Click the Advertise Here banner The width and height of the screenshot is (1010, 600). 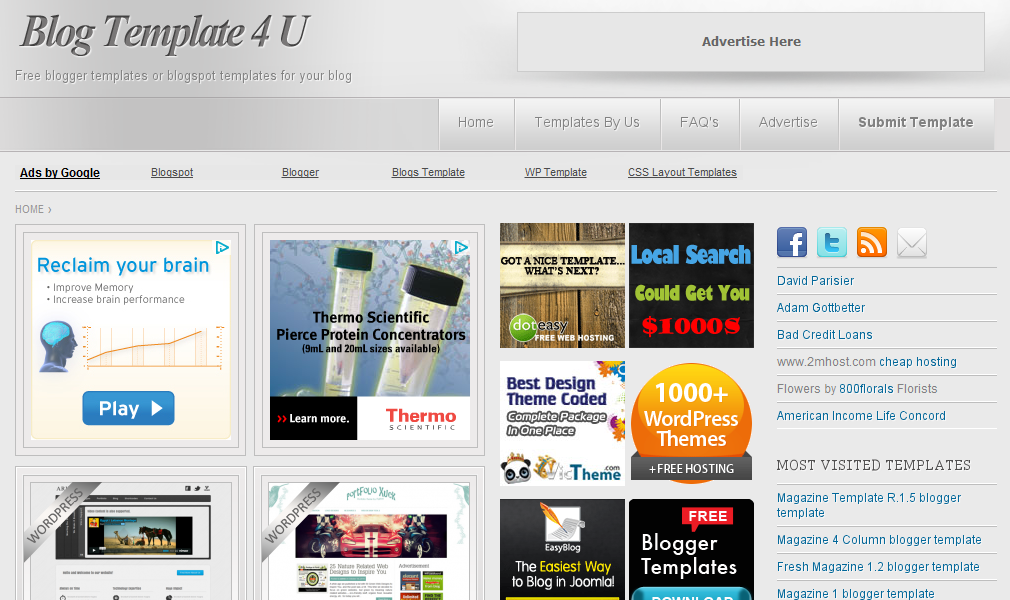(x=750, y=42)
